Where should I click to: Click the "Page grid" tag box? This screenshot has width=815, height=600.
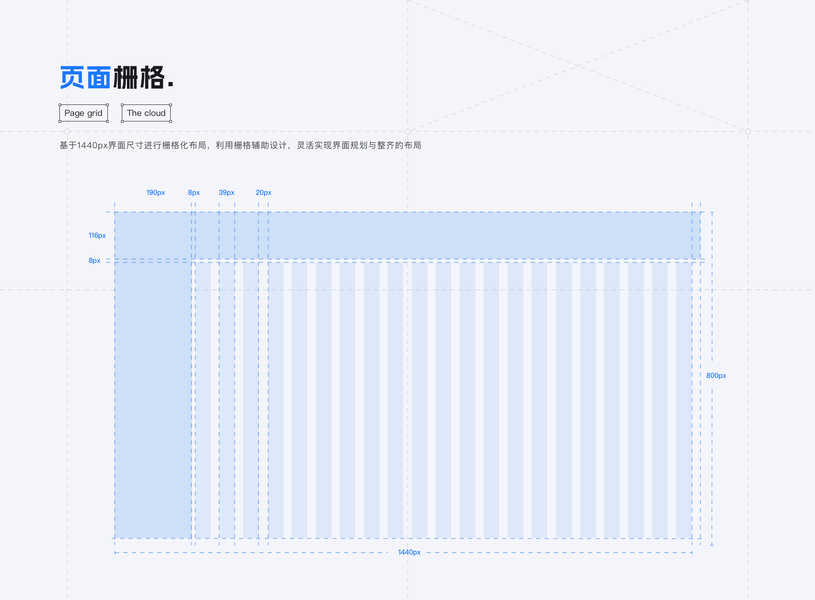coord(83,113)
